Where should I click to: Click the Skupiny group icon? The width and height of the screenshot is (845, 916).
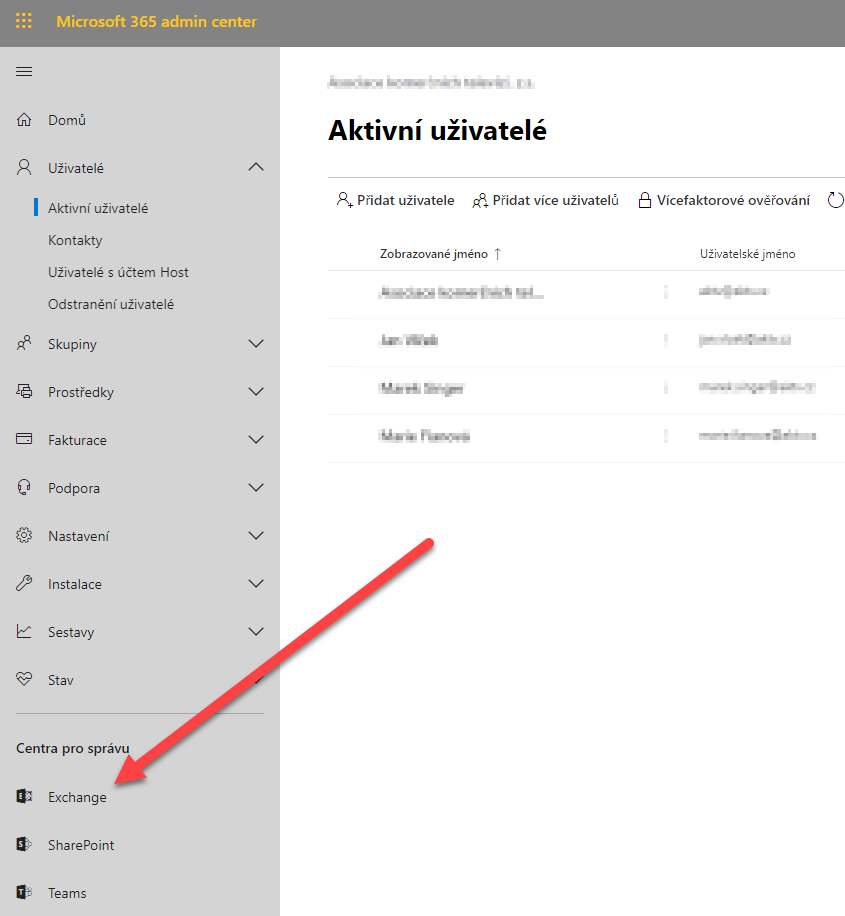point(24,344)
